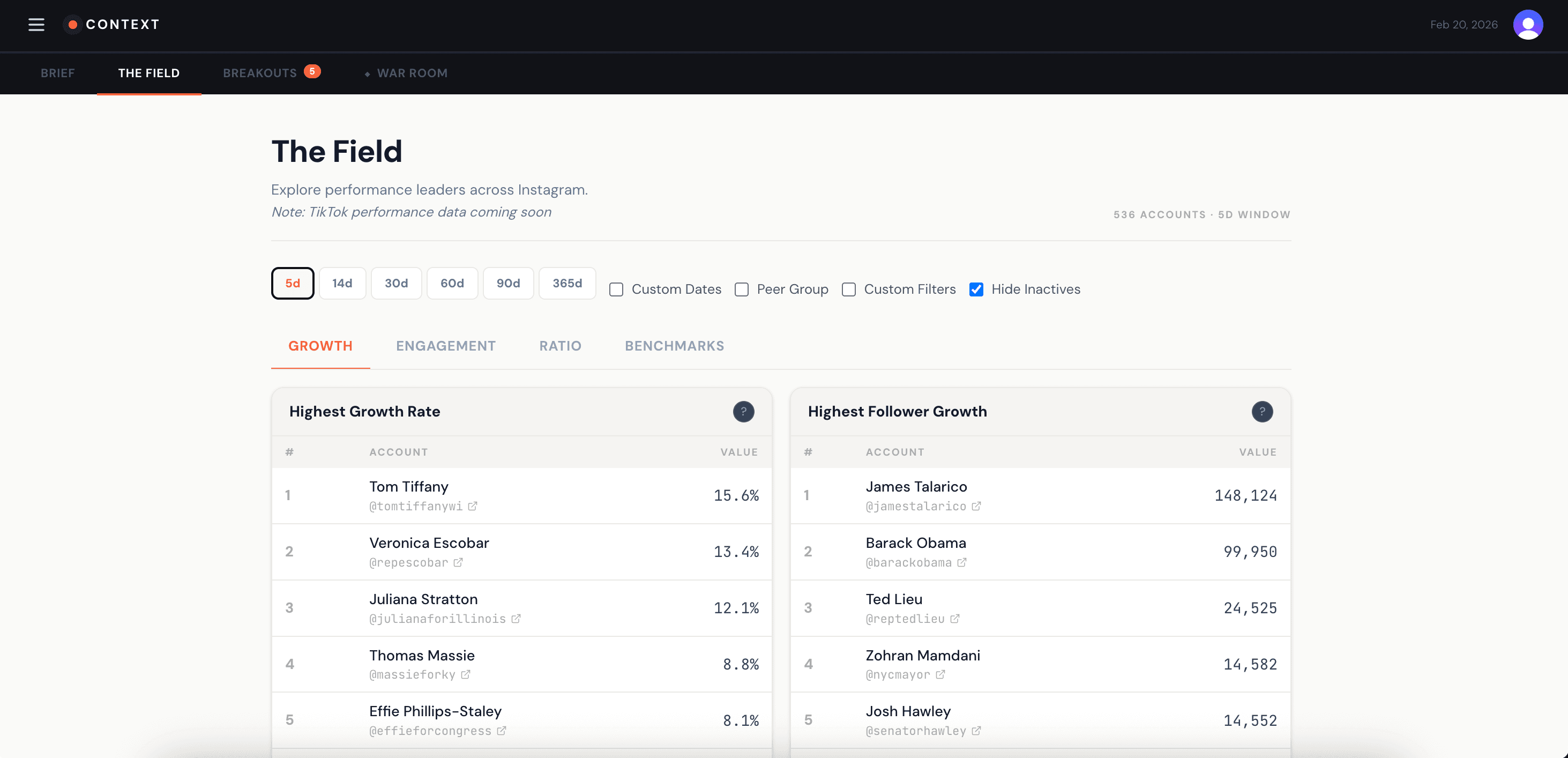1568x758 pixels.
Task: Enable the Peer Group checkbox
Action: coord(741,290)
